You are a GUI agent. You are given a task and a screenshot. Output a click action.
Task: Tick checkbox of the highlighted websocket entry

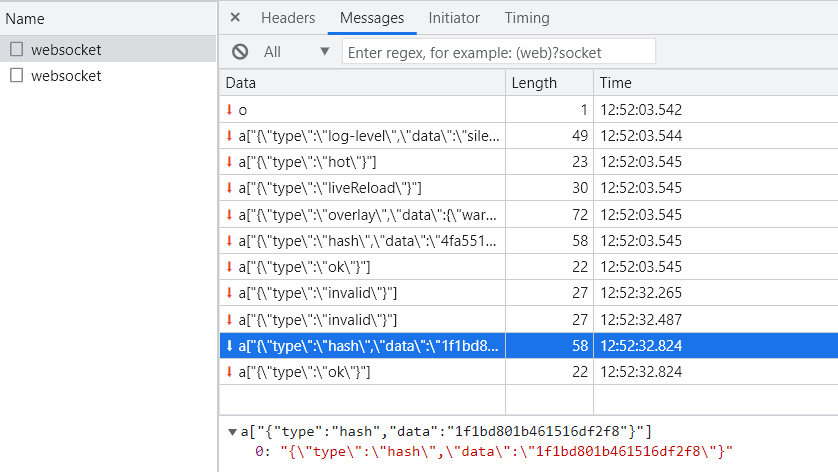(17, 49)
